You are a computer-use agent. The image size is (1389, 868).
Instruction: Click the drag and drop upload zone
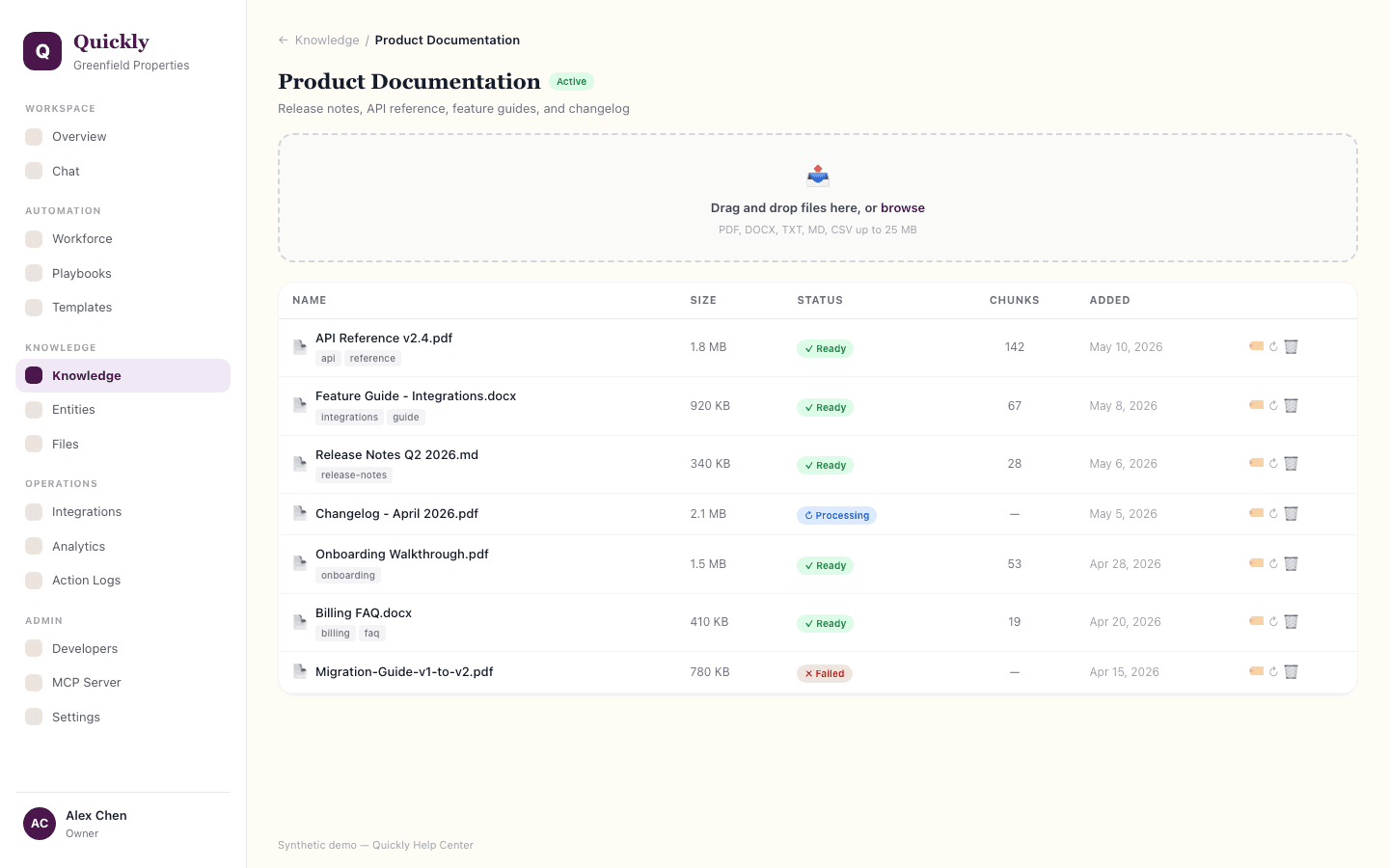(818, 198)
